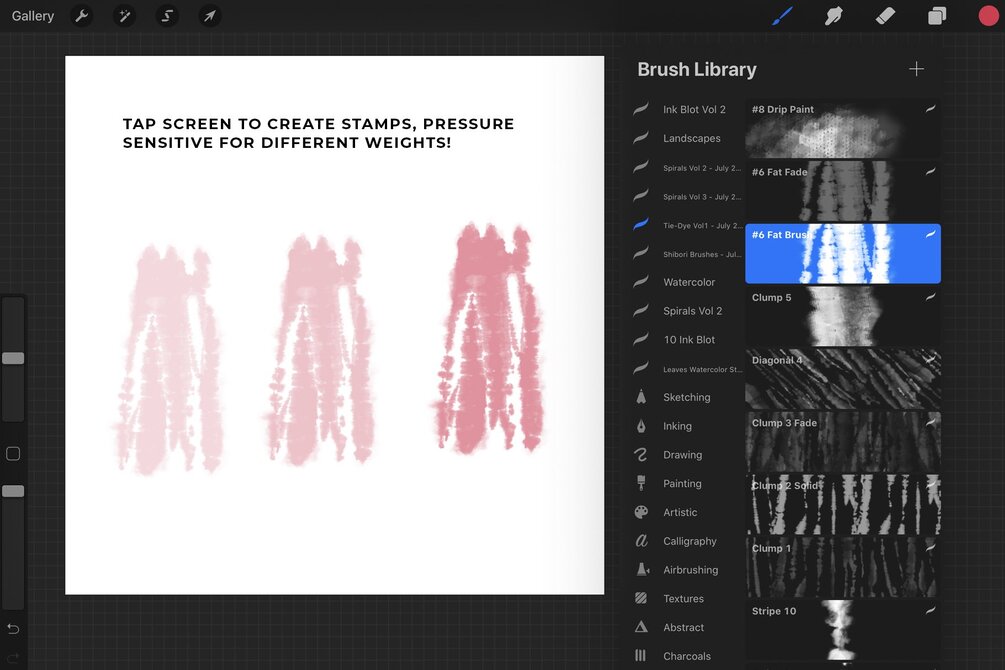This screenshot has height=670, width=1005.
Task: Click the Sketching pencil tip icon
Action: coord(641,397)
